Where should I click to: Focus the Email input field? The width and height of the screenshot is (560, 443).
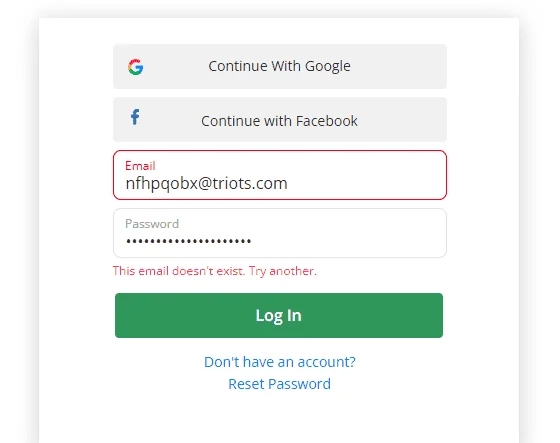pos(280,175)
